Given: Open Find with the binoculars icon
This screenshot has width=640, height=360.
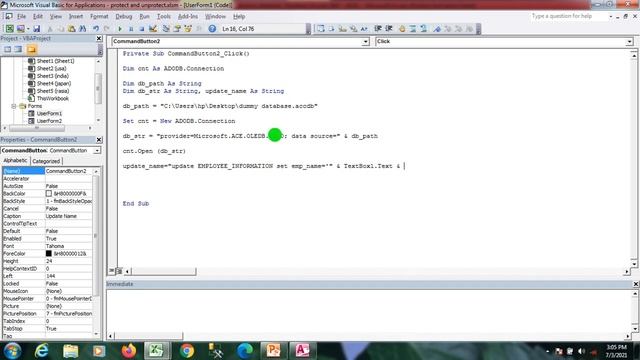Looking at the screenshot, I should (83, 29).
